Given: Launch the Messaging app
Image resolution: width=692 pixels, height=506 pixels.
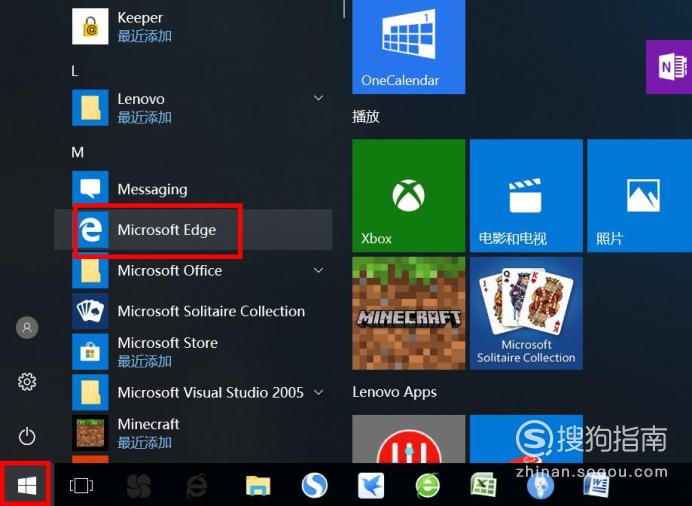Looking at the screenshot, I should pyautogui.click(x=193, y=189).
